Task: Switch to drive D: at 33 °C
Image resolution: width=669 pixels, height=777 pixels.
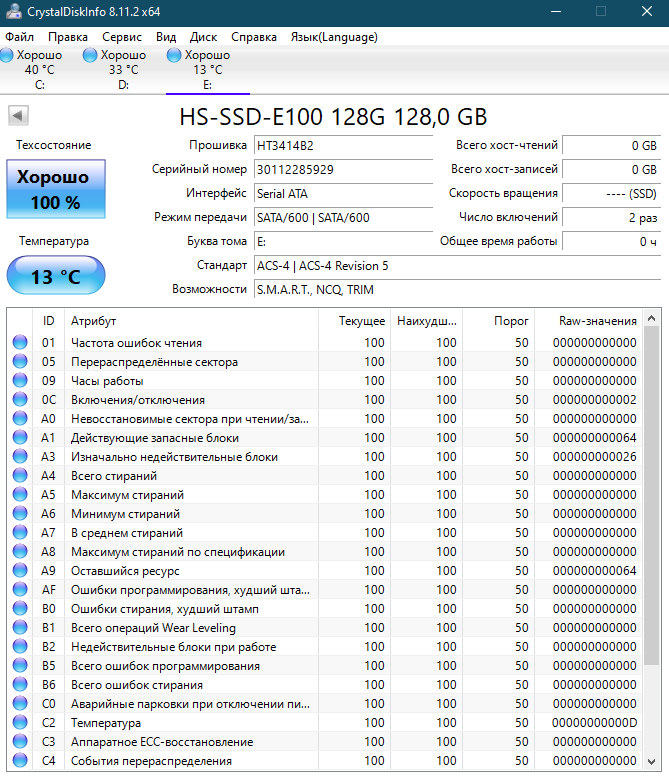Action: tap(123, 69)
